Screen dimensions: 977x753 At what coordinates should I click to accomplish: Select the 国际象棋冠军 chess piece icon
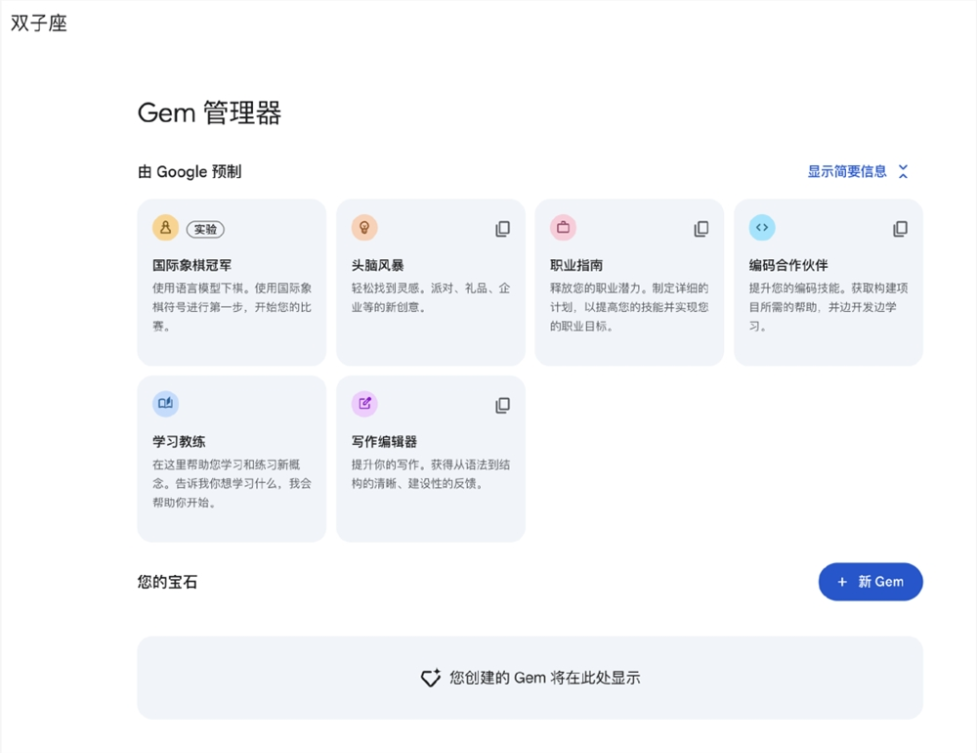coord(166,227)
